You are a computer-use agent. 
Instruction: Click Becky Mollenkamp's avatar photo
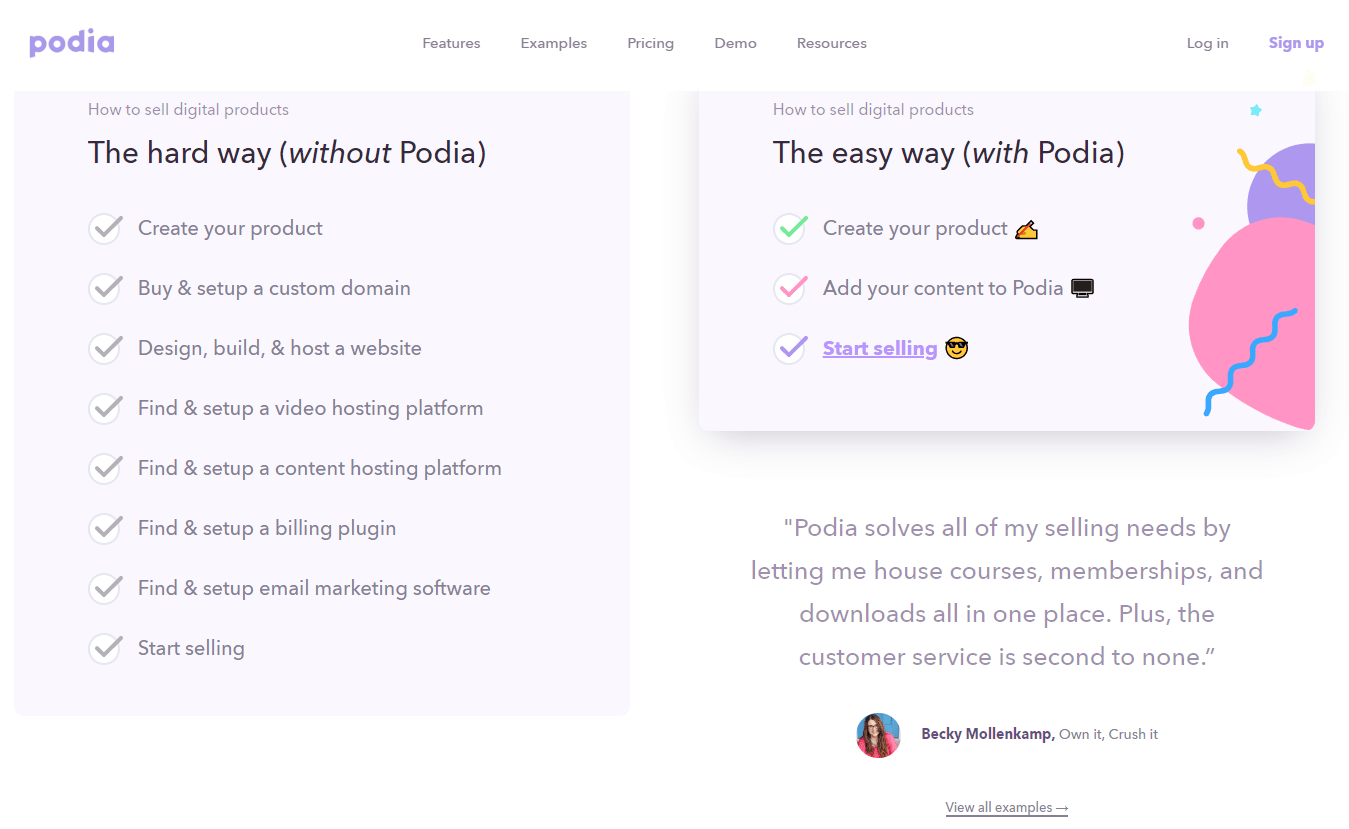[x=879, y=735]
